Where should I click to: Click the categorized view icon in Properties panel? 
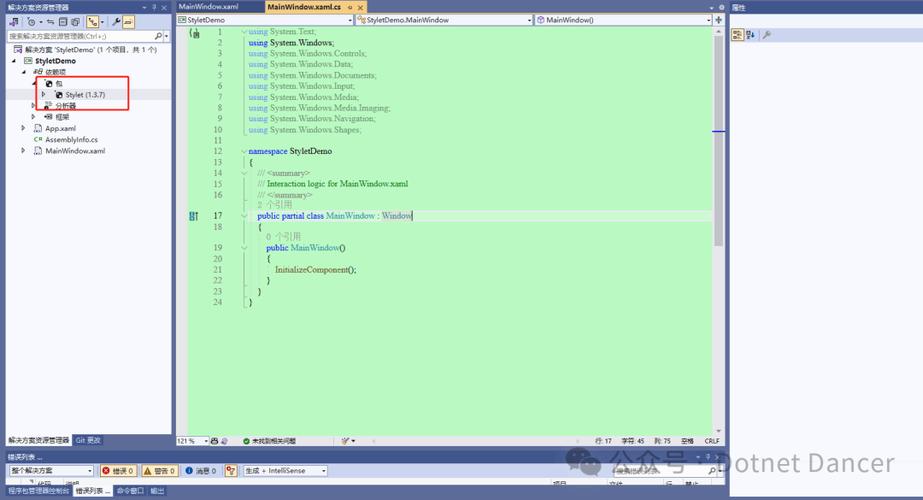[737, 35]
